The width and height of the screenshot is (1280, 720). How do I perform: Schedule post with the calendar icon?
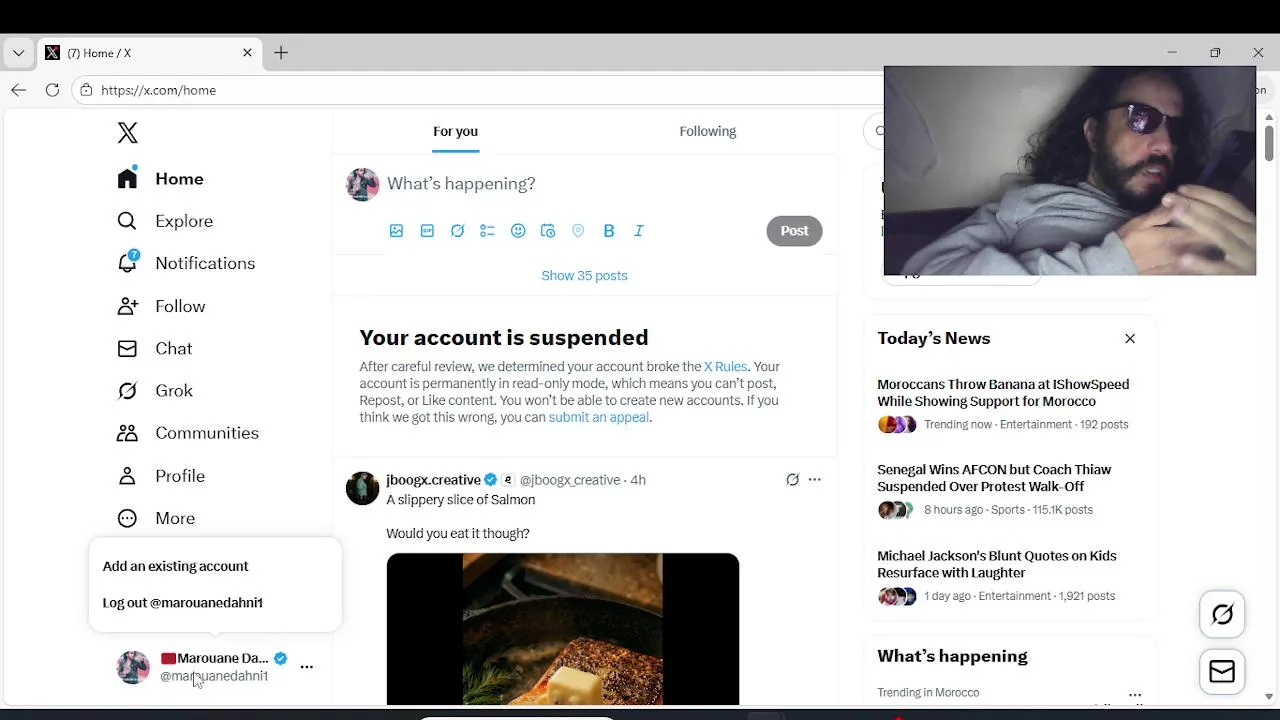click(x=548, y=231)
